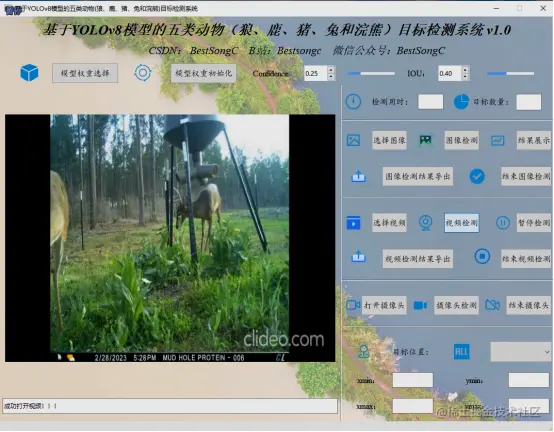Viewport: 554px width, 432px height.
Task: Click the blue ALL icon
Action: point(461,352)
